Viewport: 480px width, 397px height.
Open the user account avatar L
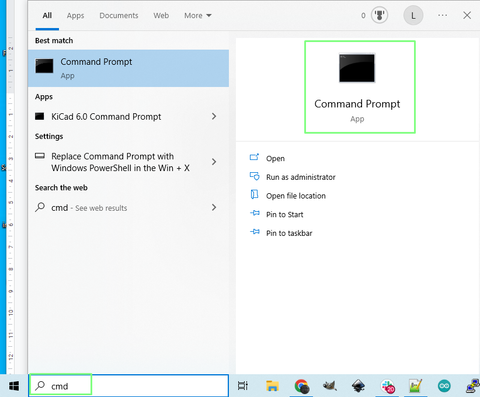[x=413, y=15]
